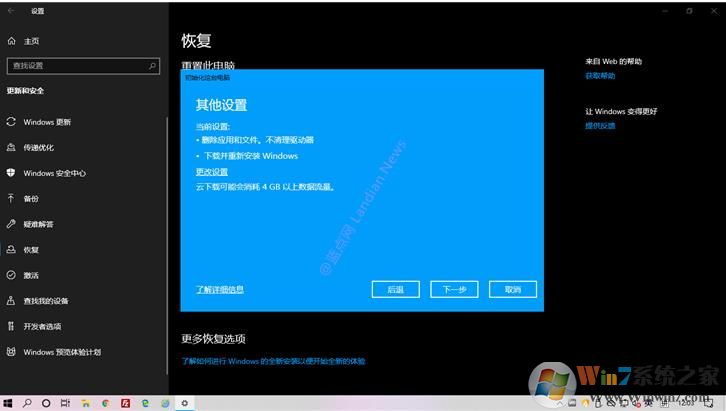Screen dimensions: 726x411
Task: Open the 提供反馈 link
Action: [600, 126]
